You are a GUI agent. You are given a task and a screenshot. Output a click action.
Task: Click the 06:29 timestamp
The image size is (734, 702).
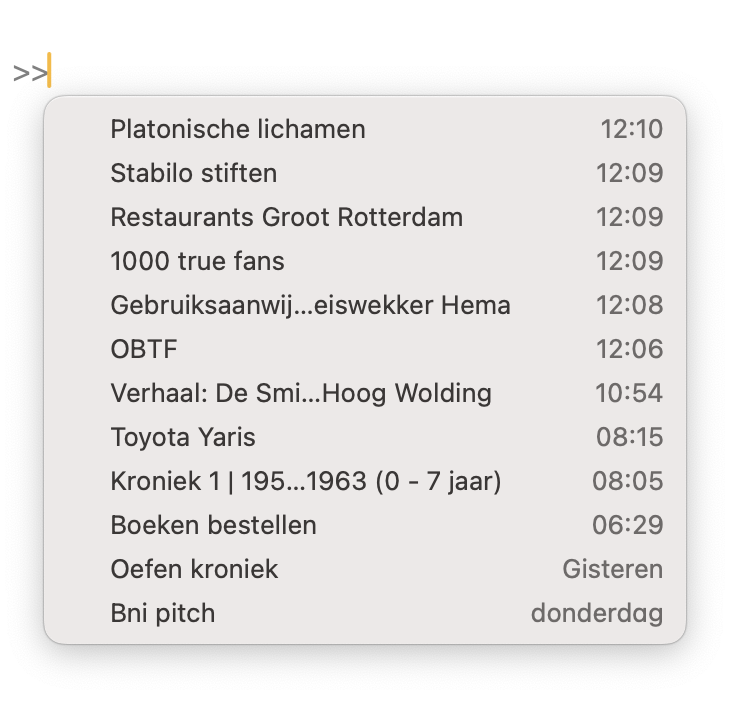tap(628, 525)
